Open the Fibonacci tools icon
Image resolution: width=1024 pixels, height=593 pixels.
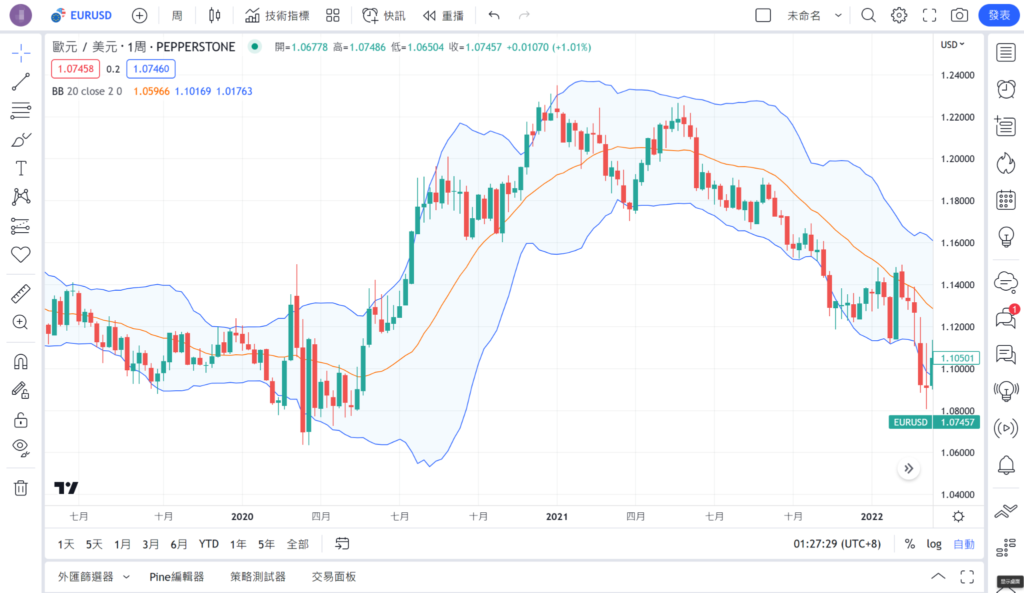click(20, 111)
